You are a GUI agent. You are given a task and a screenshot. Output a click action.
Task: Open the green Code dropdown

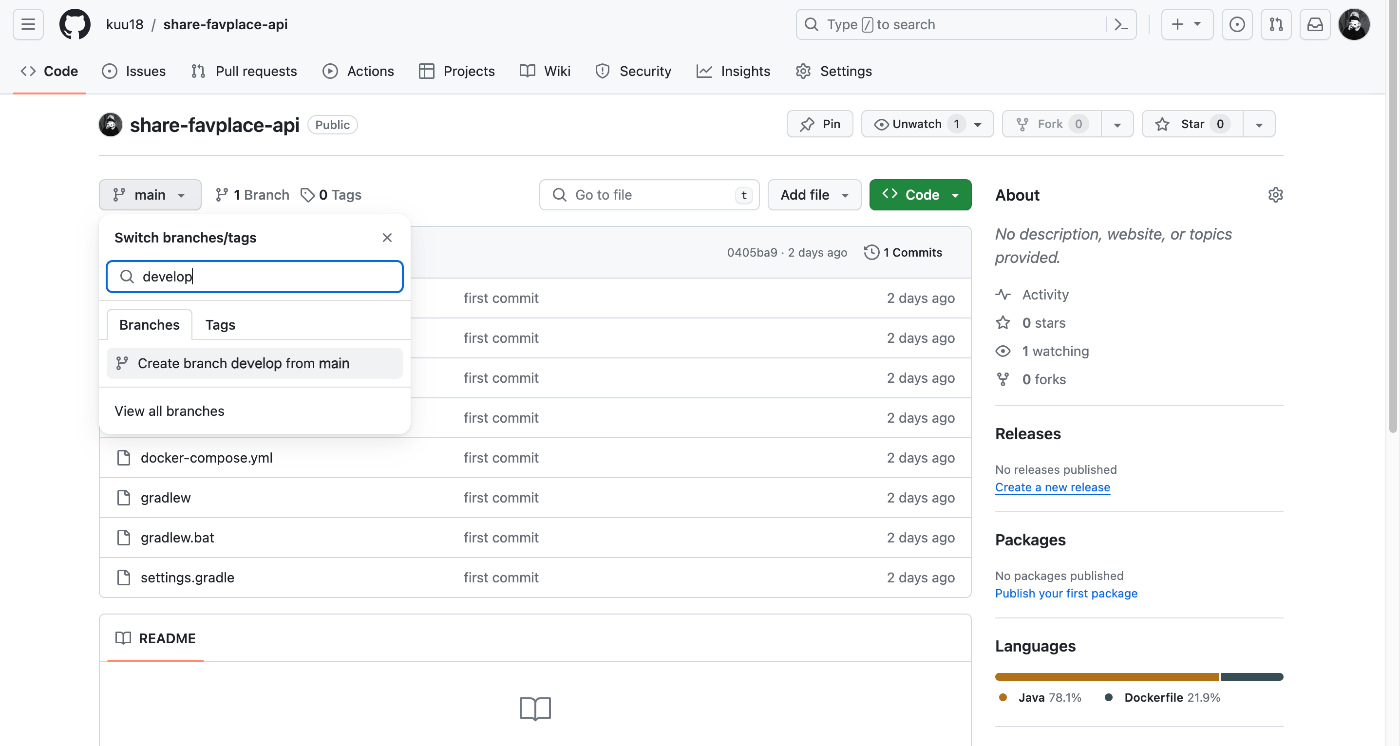pyautogui.click(x=920, y=195)
